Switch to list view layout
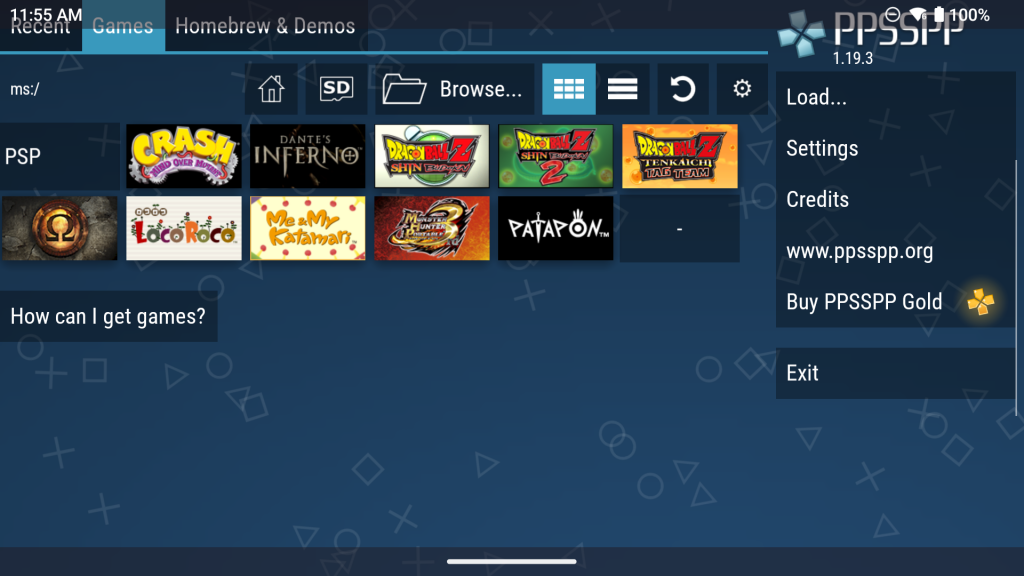Screen dimensions: 1024x576 [x=622, y=89]
